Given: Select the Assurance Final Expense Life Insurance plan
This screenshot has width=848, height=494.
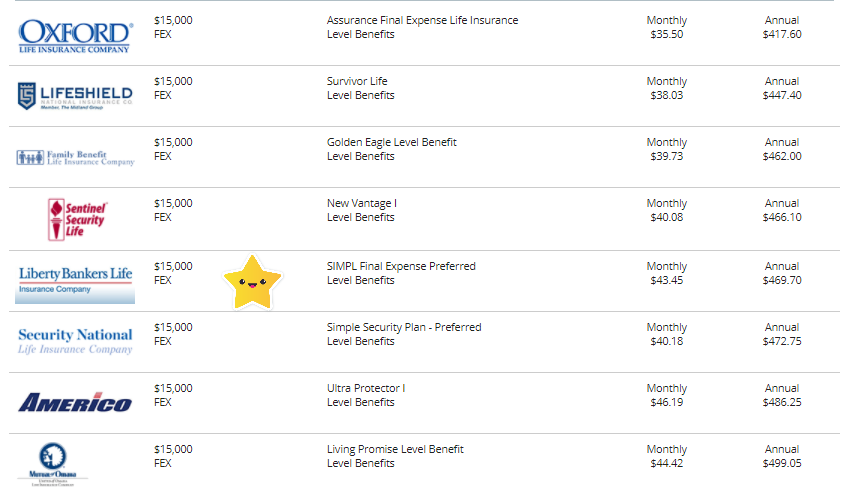Looking at the screenshot, I should click(422, 20).
